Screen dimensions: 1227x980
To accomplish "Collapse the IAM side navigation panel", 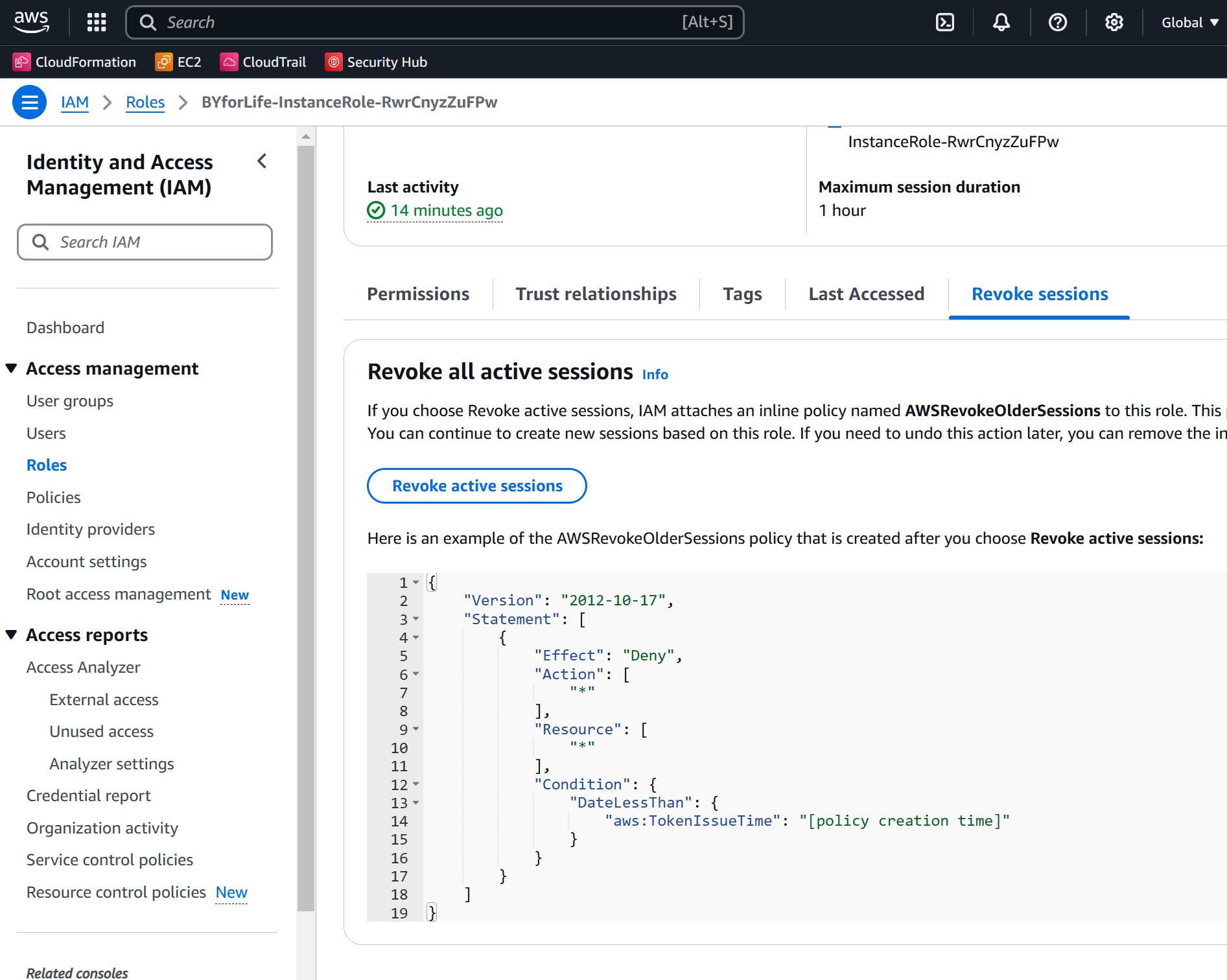I will pyautogui.click(x=262, y=161).
